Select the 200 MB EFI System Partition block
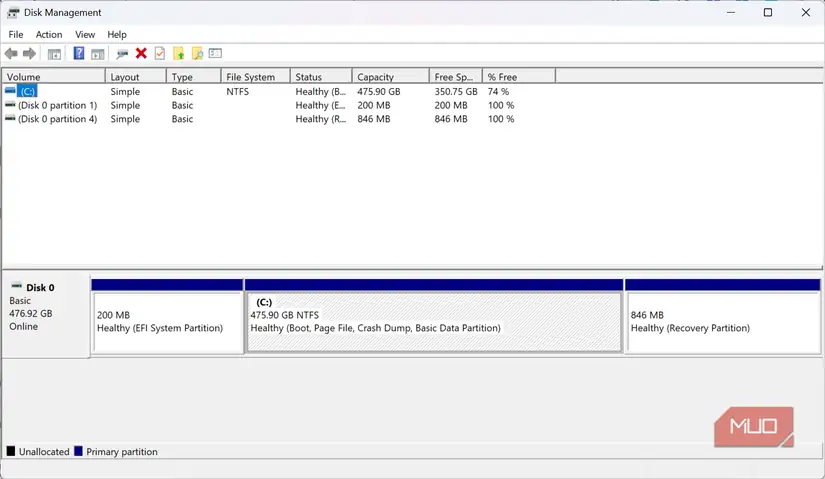Screen dimensions: 825x479 tap(167, 317)
